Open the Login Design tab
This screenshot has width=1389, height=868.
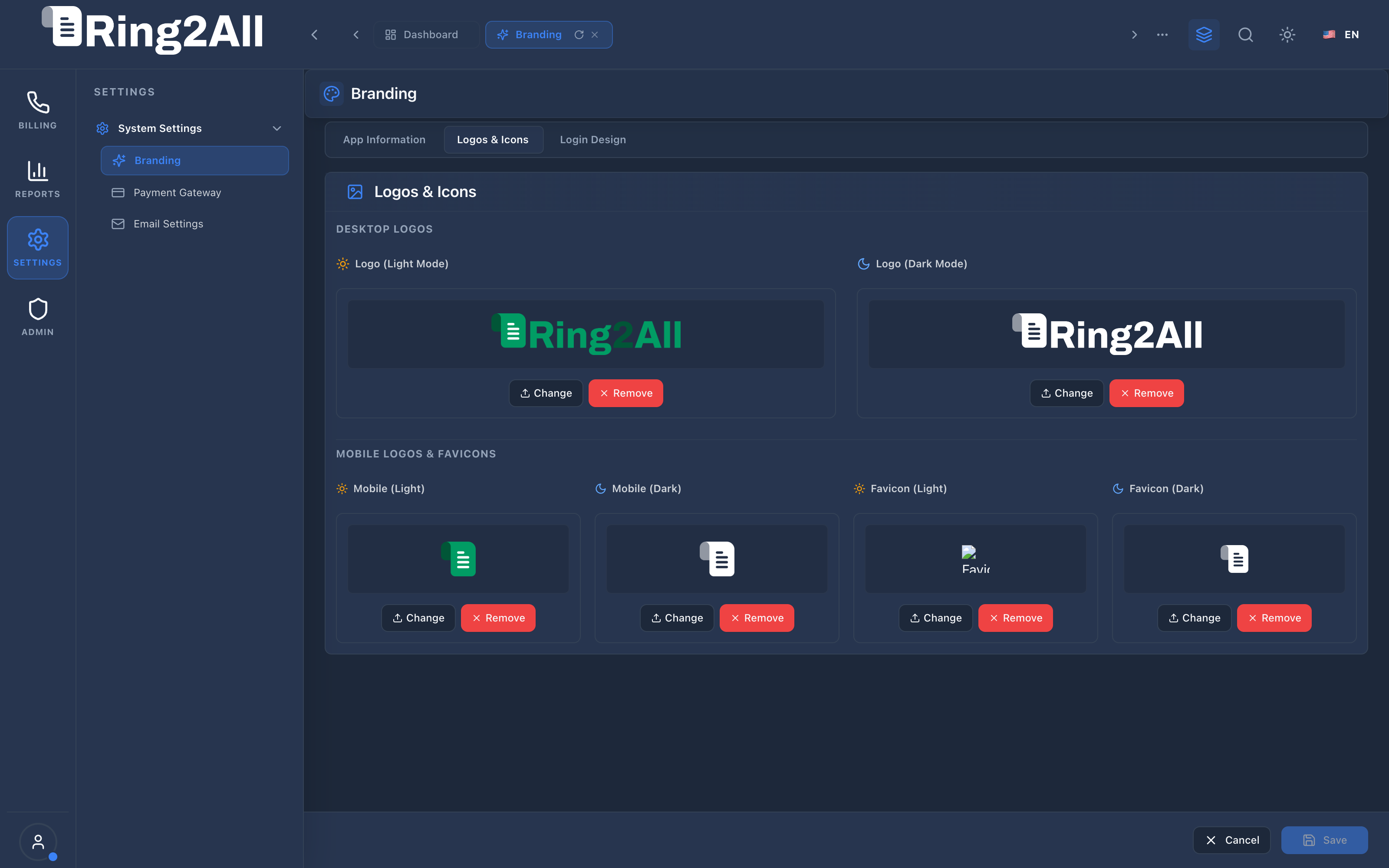(x=593, y=139)
